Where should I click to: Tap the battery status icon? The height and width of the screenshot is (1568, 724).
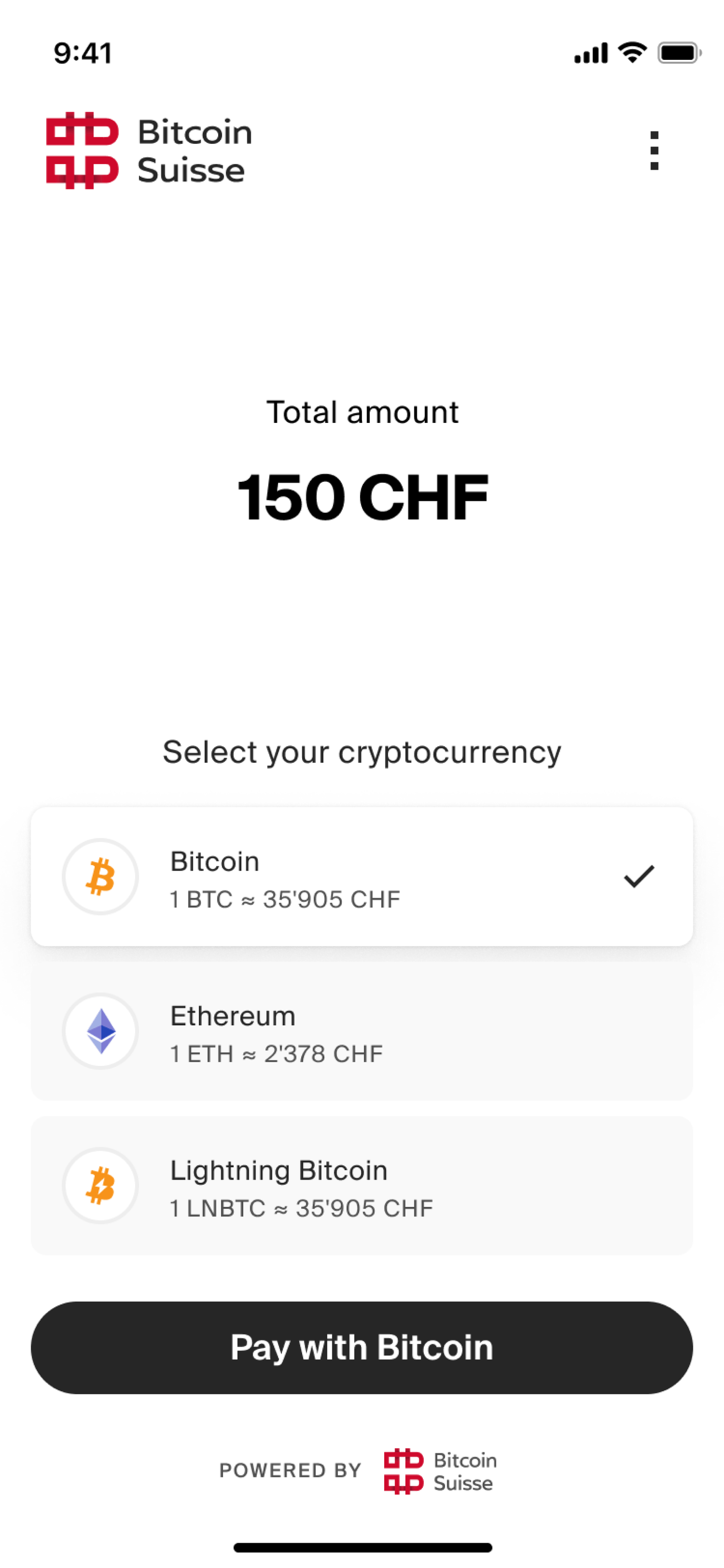coord(679,53)
